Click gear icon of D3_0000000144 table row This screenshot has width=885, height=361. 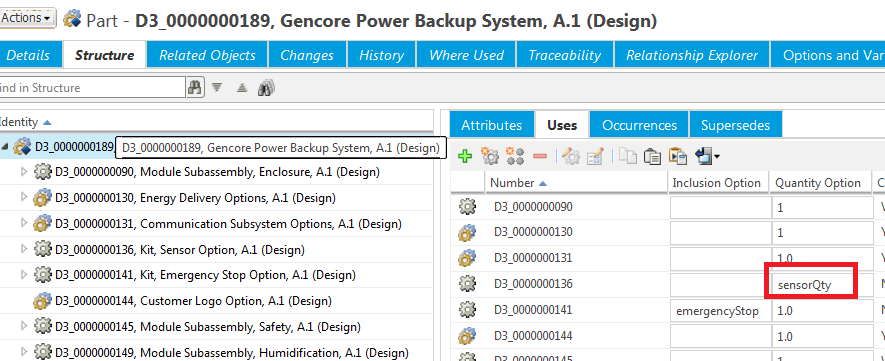[x=467, y=336]
